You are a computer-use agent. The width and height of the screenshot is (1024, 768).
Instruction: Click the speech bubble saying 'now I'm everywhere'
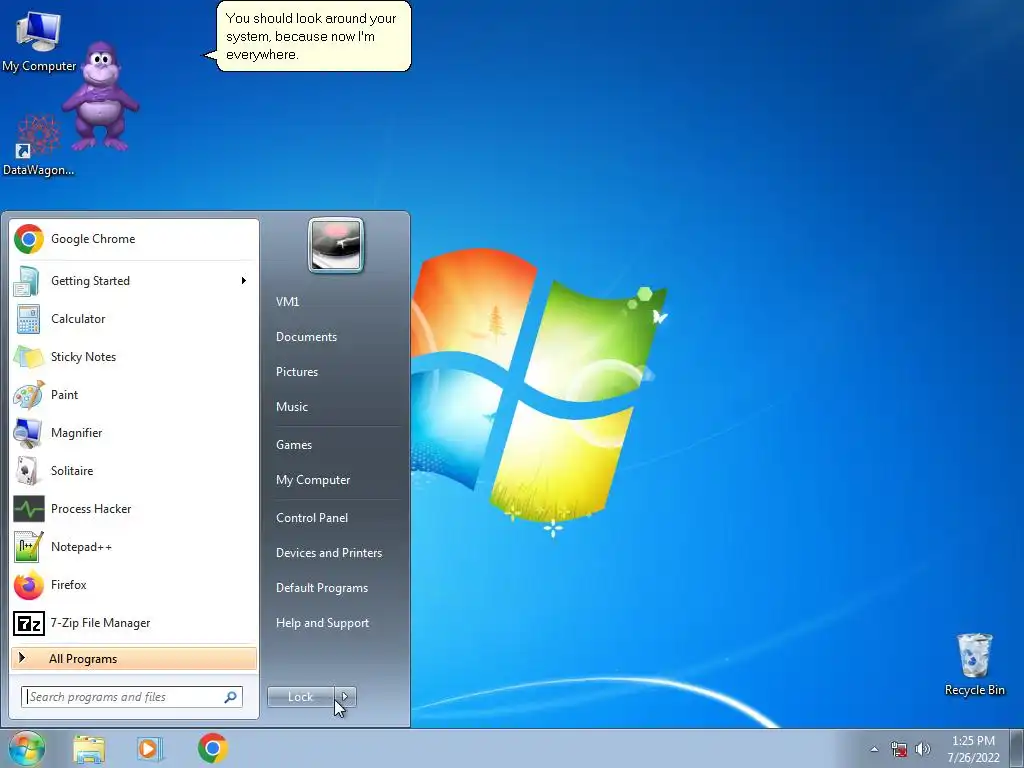click(x=313, y=37)
